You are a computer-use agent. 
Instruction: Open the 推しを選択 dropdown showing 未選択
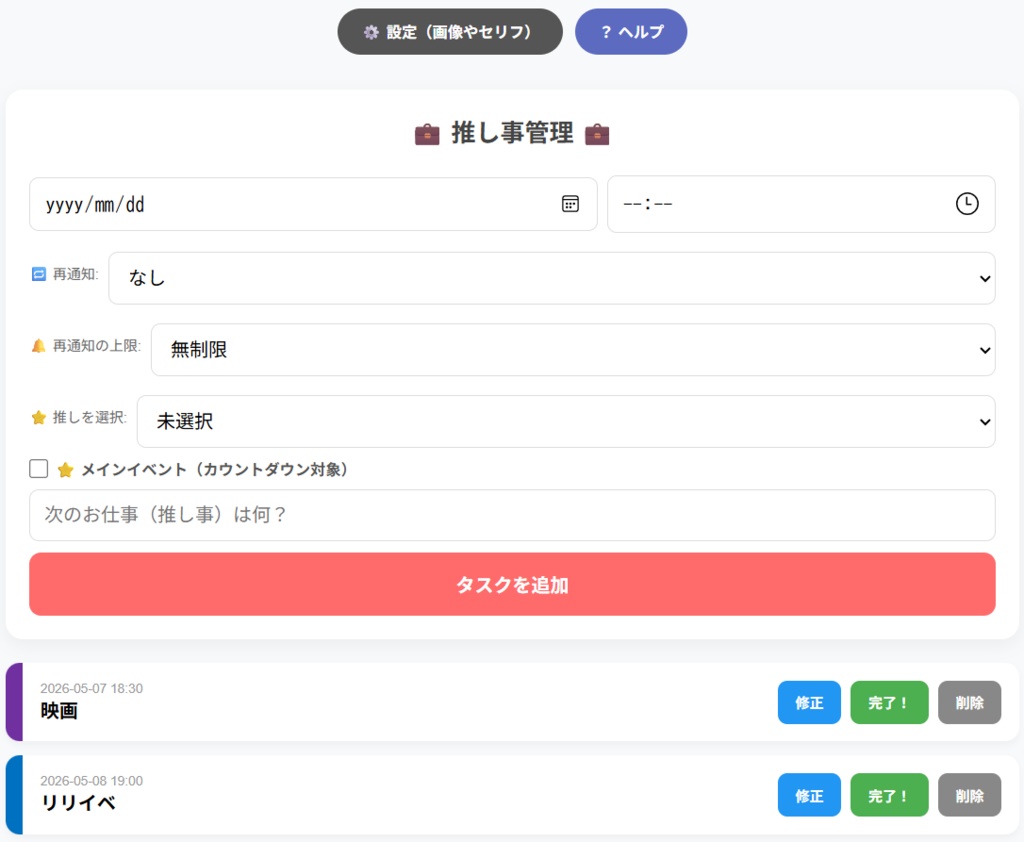[566, 421]
